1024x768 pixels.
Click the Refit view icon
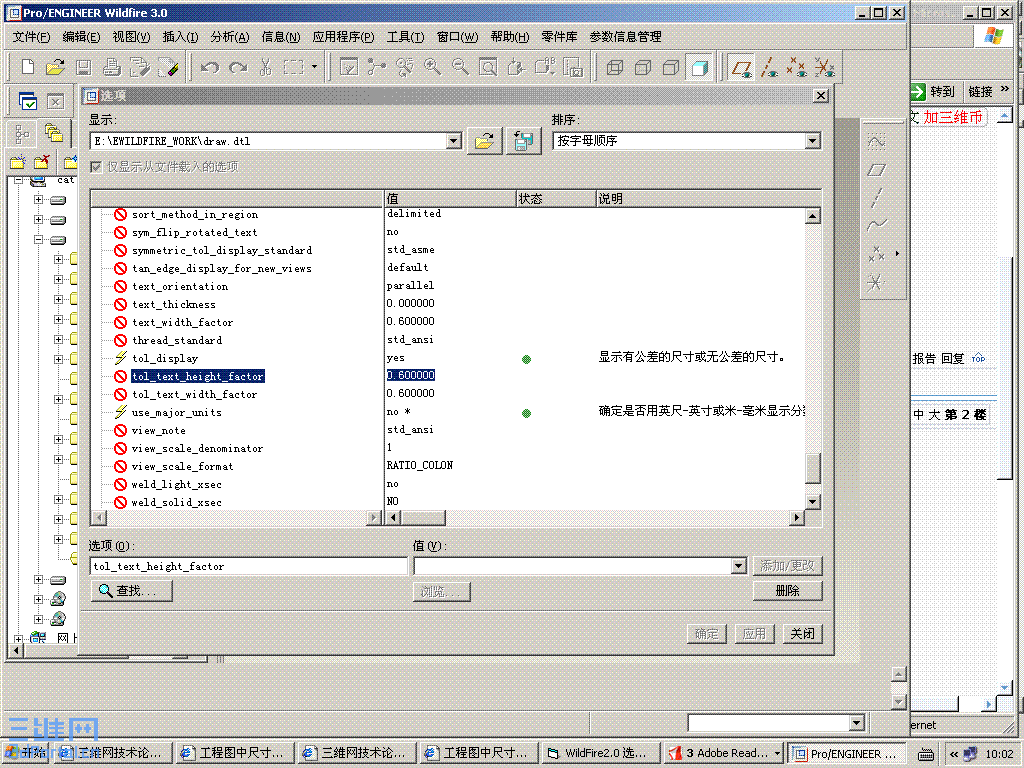(488, 67)
